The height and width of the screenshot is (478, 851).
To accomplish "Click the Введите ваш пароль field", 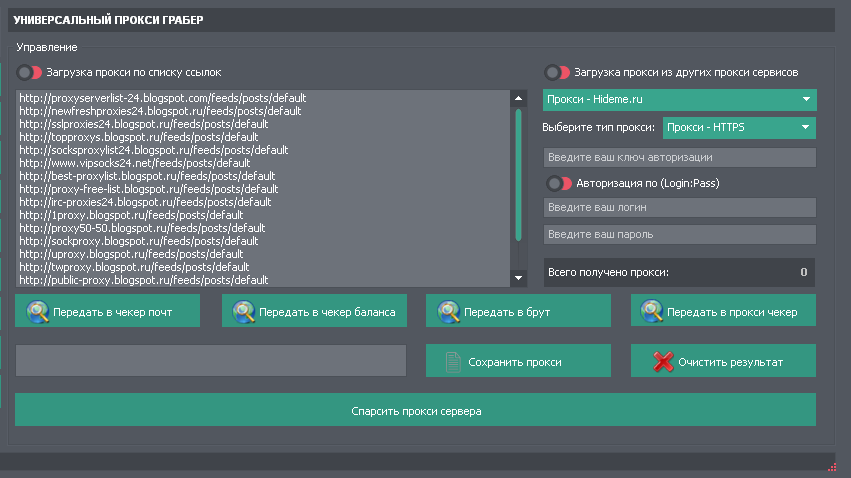I will [x=679, y=234].
